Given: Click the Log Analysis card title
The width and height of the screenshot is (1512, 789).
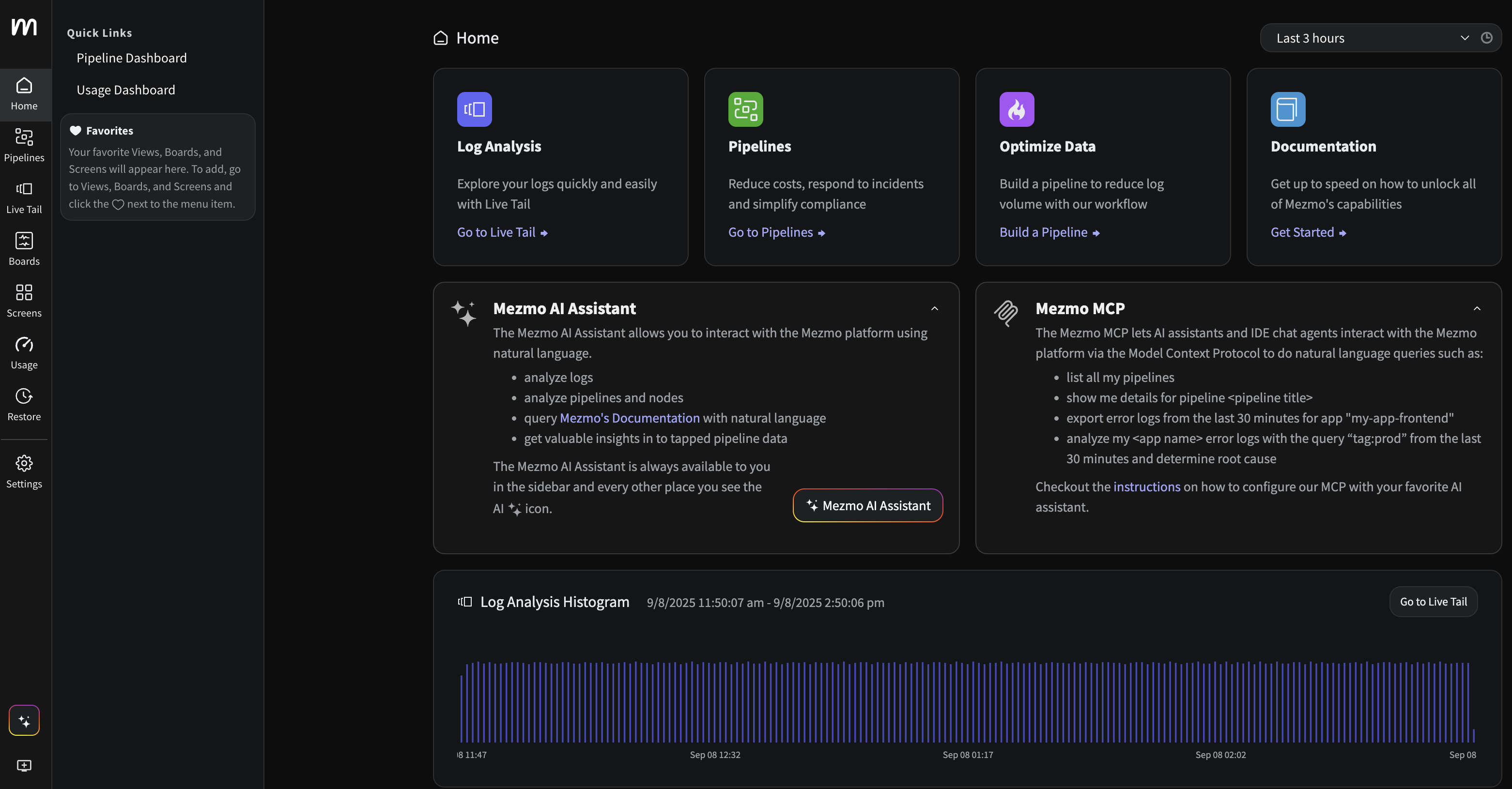Looking at the screenshot, I should (x=499, y=146).
